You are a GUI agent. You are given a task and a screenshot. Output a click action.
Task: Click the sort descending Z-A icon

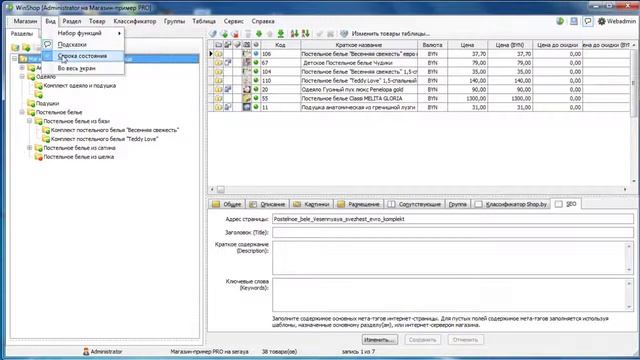[306, 34]
